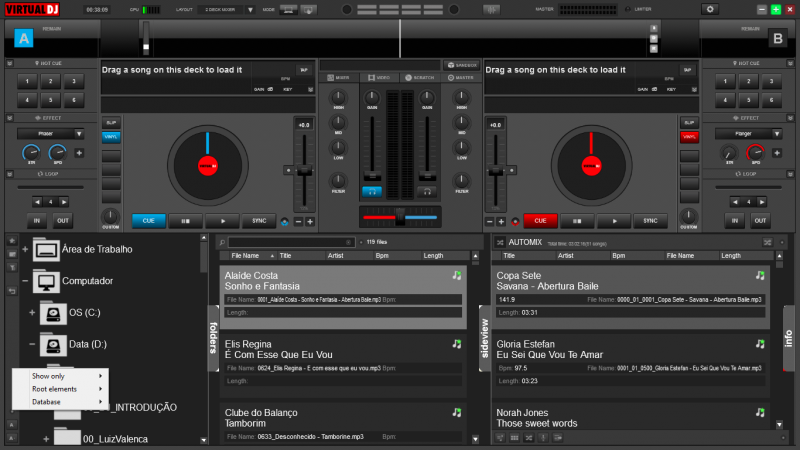
Task: Collapse deck A Effect panel
Action: coord(10,118)
